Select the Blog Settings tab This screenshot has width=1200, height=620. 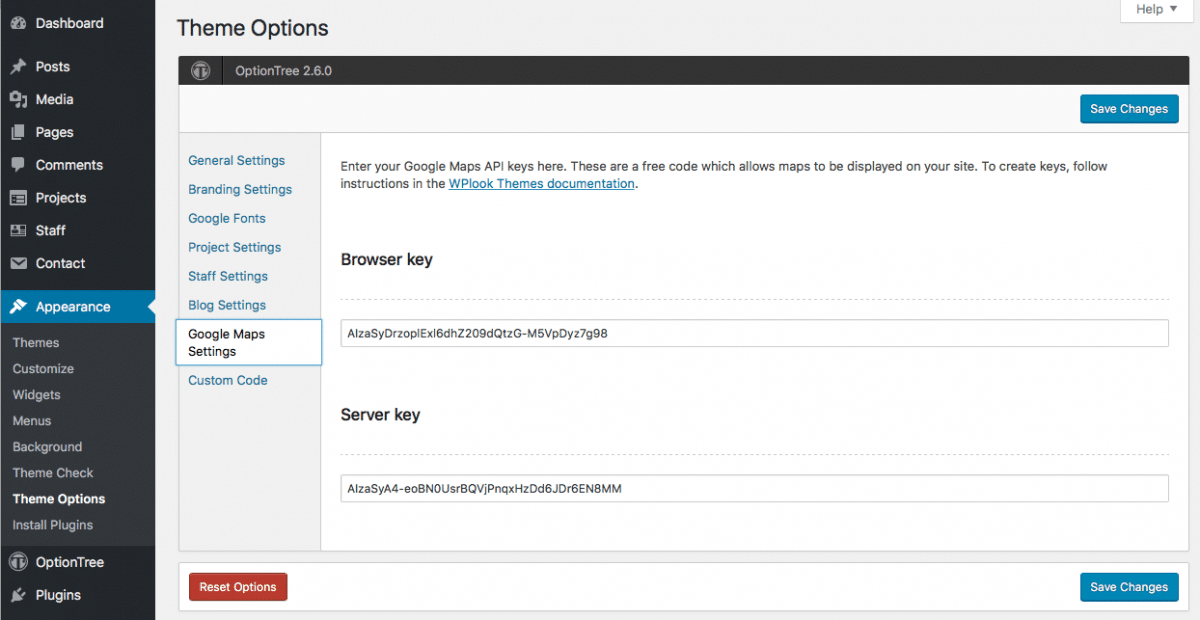pyautogui.click(x=226, y=305)
